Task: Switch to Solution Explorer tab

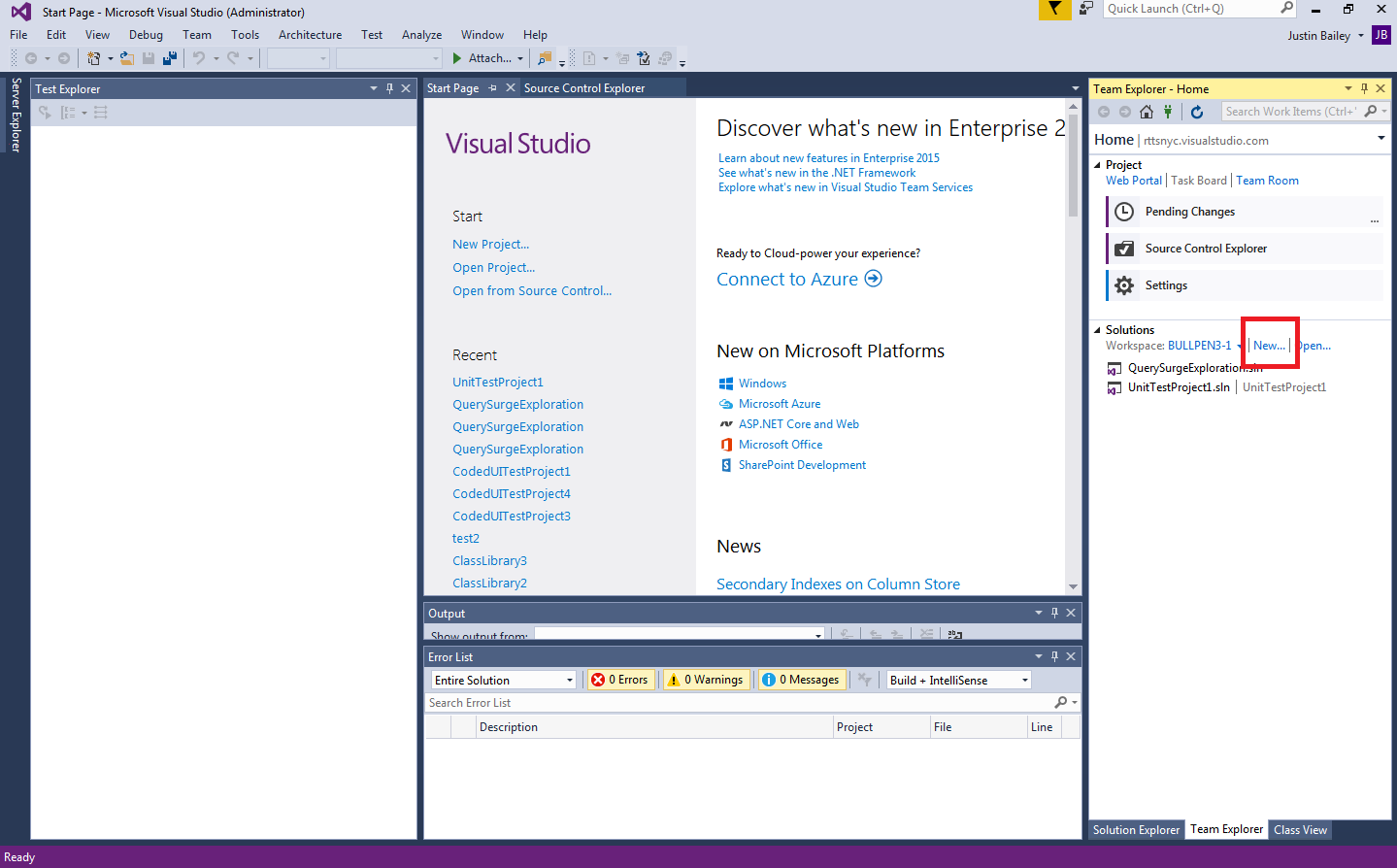Action: pos(1136,830)
